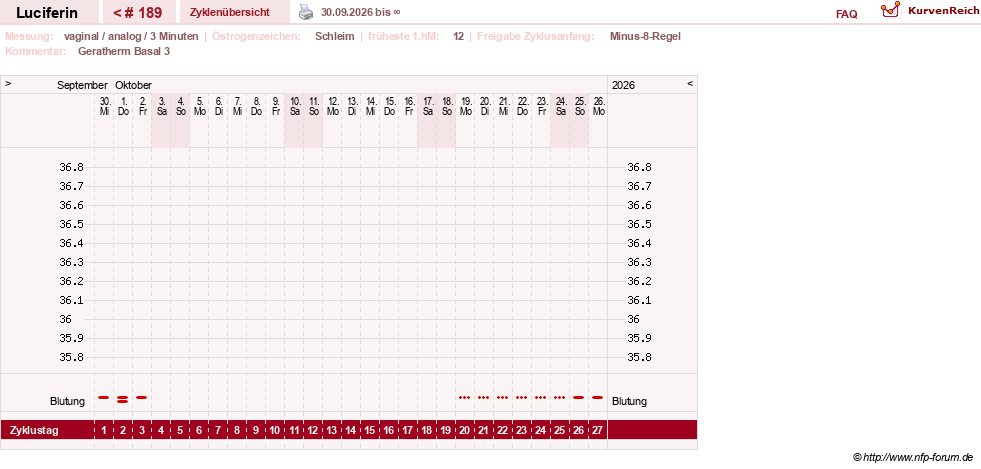The image size is (981, 469).
Task: Click the bleeding mark on cycle day 1
Action: click(x=104, y=397)
